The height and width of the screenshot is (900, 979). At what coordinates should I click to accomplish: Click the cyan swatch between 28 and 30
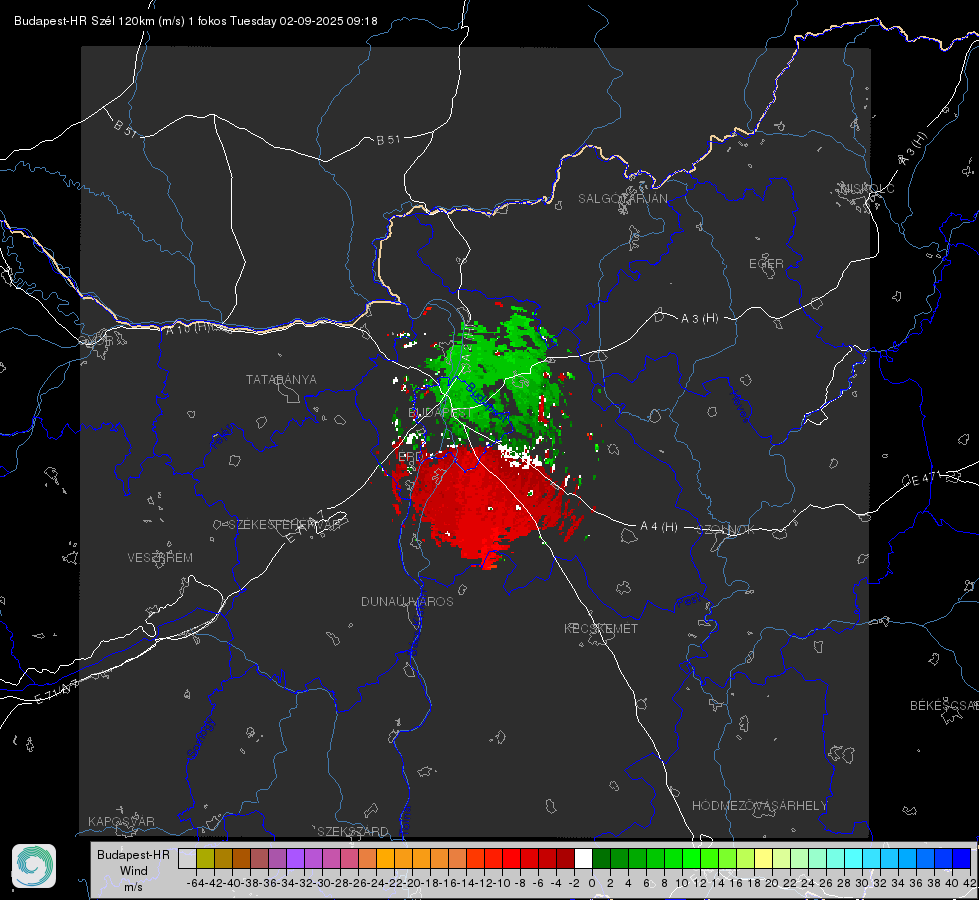click(854, 858)
